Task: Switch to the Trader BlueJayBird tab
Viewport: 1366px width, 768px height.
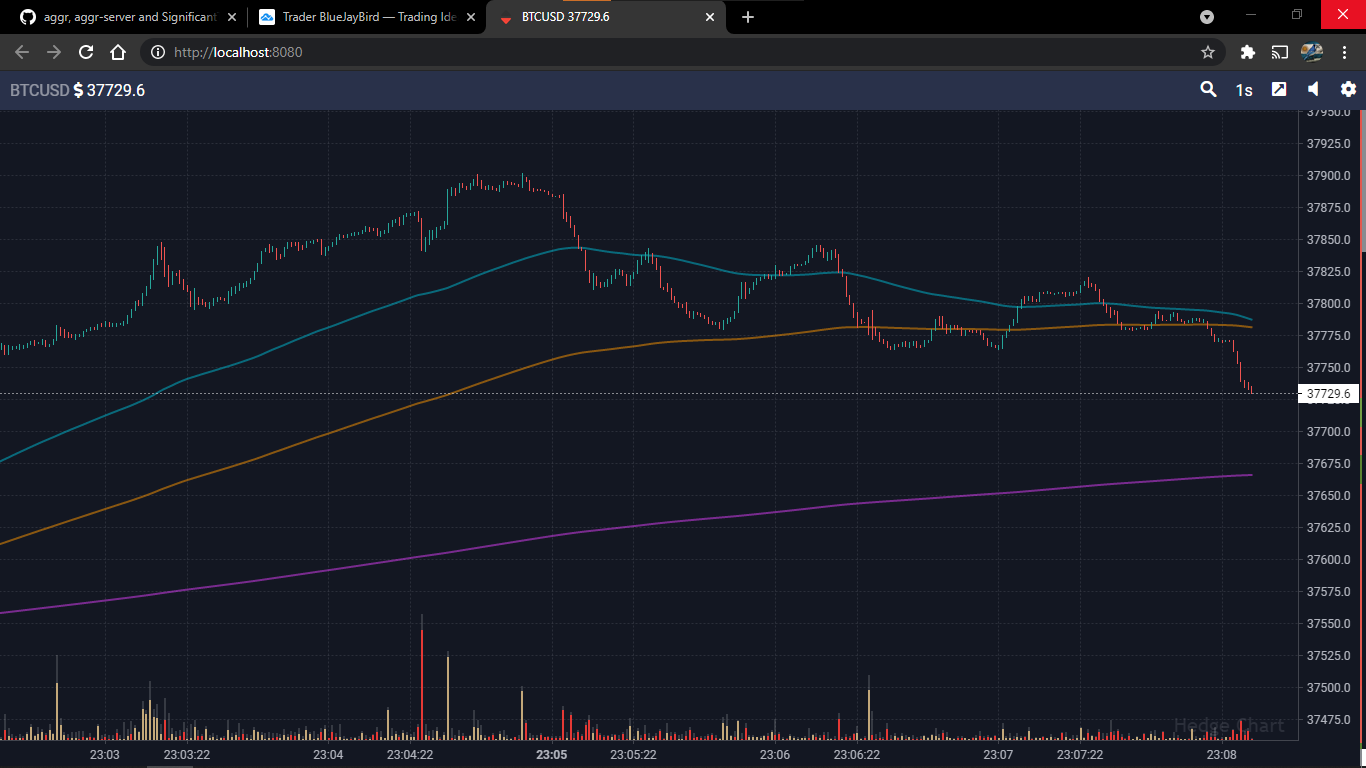Action: tap(365, 17)
